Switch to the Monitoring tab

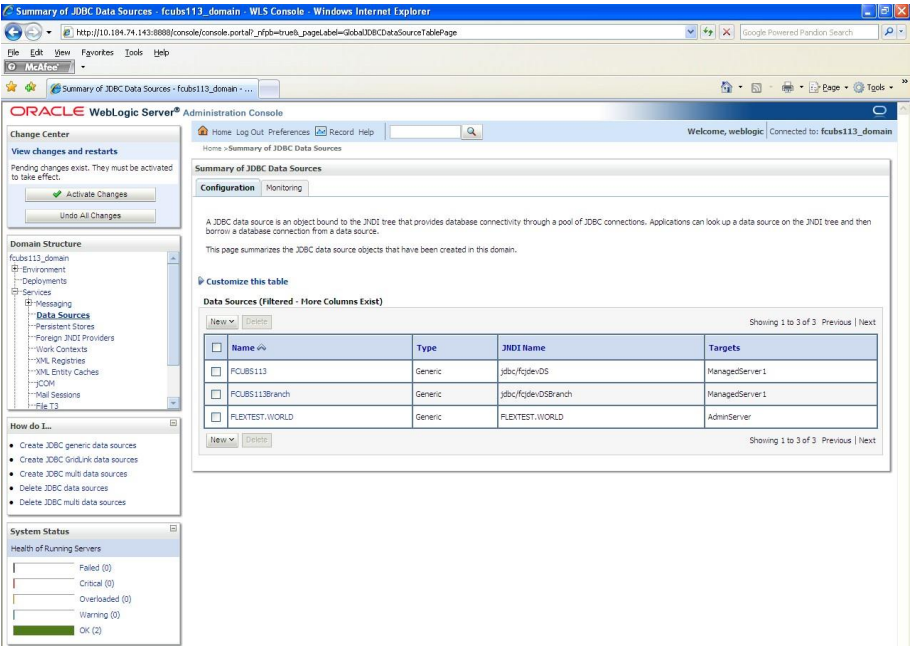[x=284, y=188]
